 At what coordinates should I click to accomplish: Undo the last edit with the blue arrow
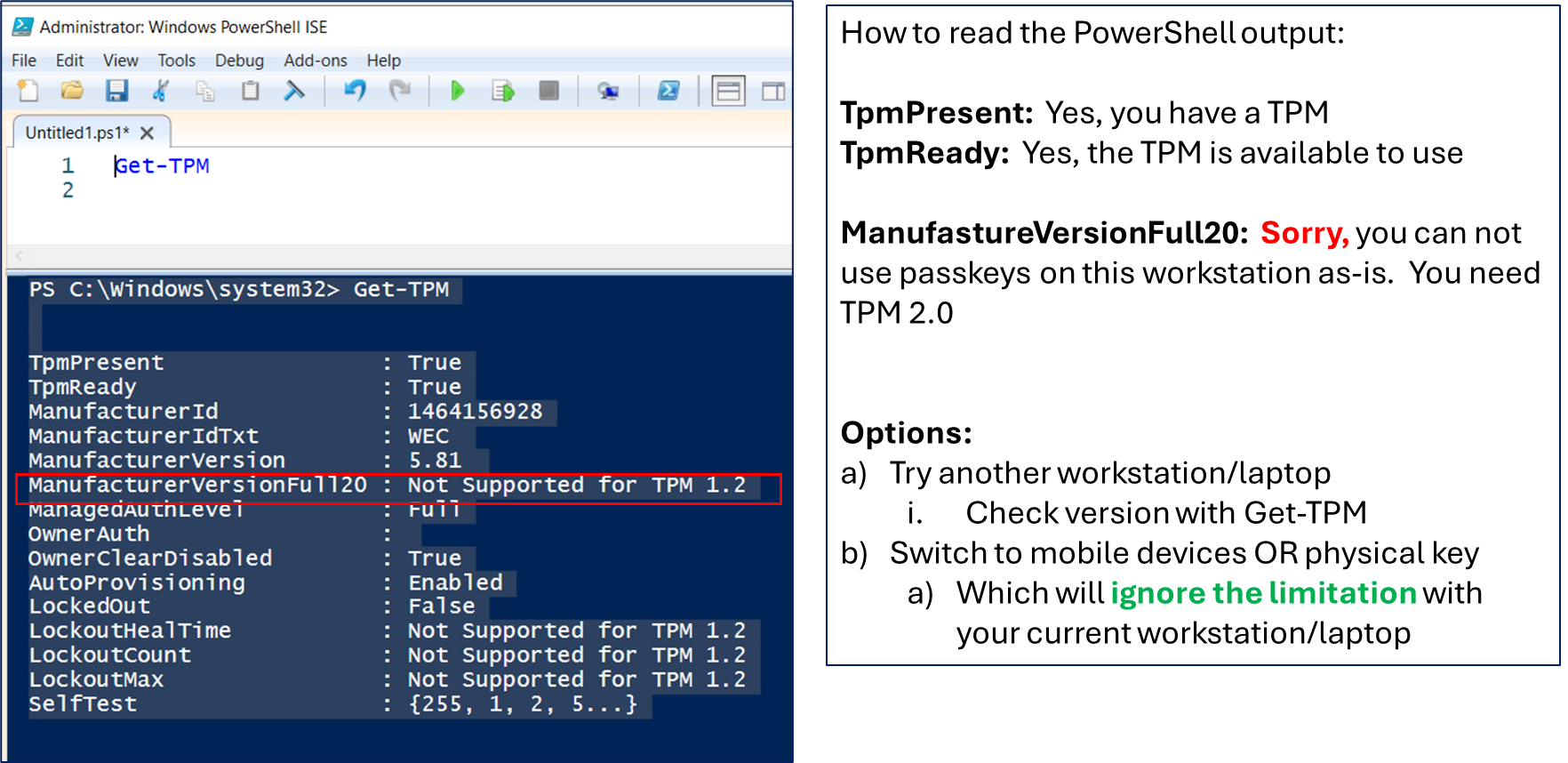tap(356, 91)
